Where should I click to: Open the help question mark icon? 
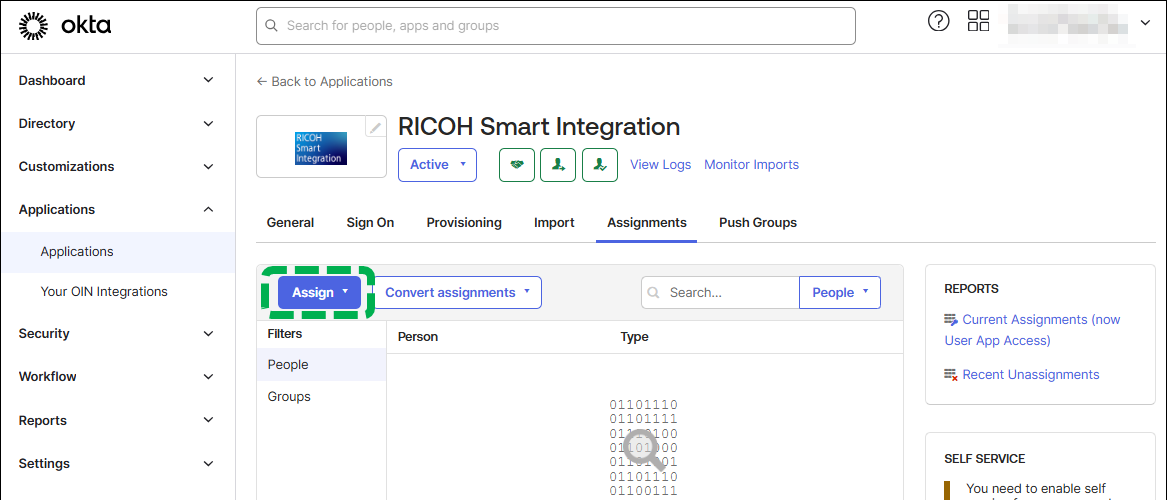(x=938, y=22)
